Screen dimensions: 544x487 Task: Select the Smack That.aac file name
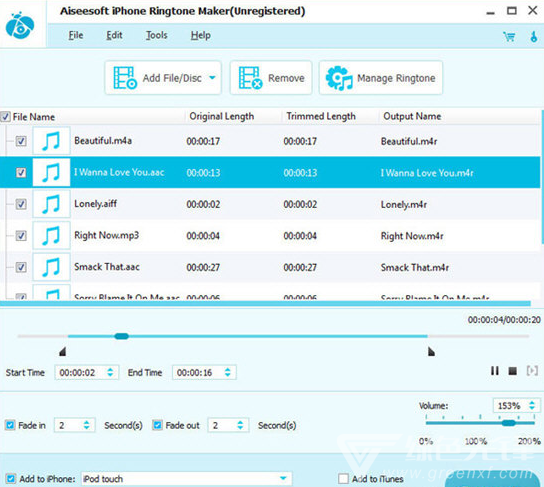pos(107,267)
